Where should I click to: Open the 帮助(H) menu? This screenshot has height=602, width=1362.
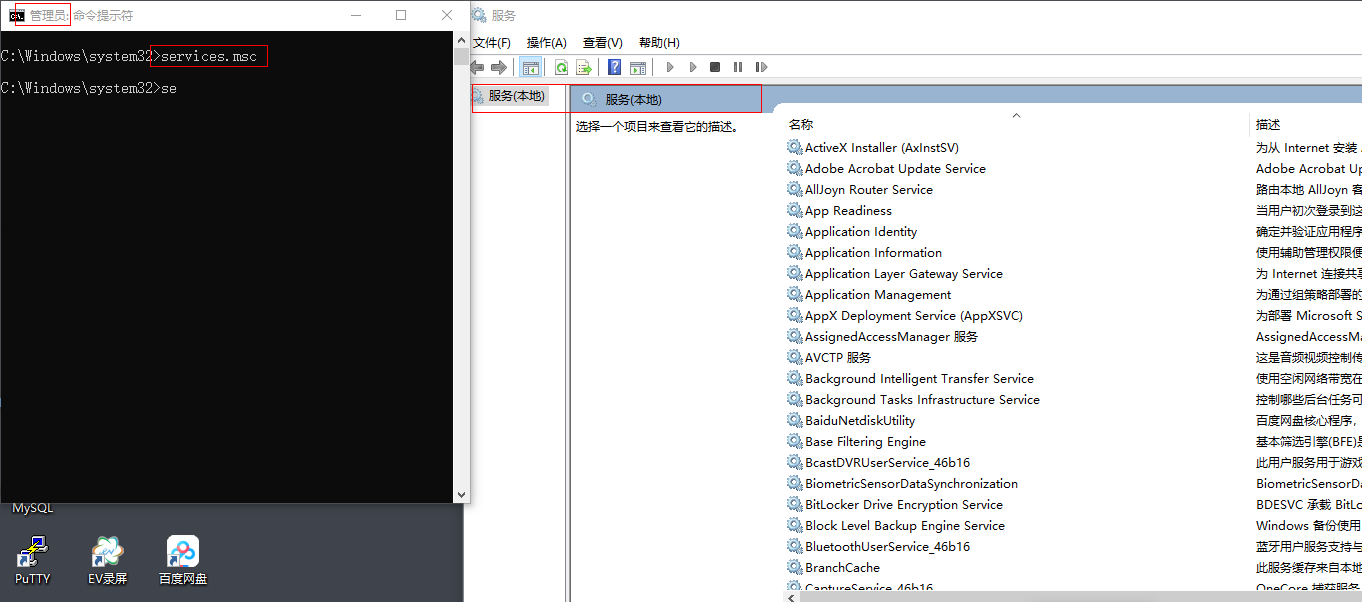tap(658, 42)
